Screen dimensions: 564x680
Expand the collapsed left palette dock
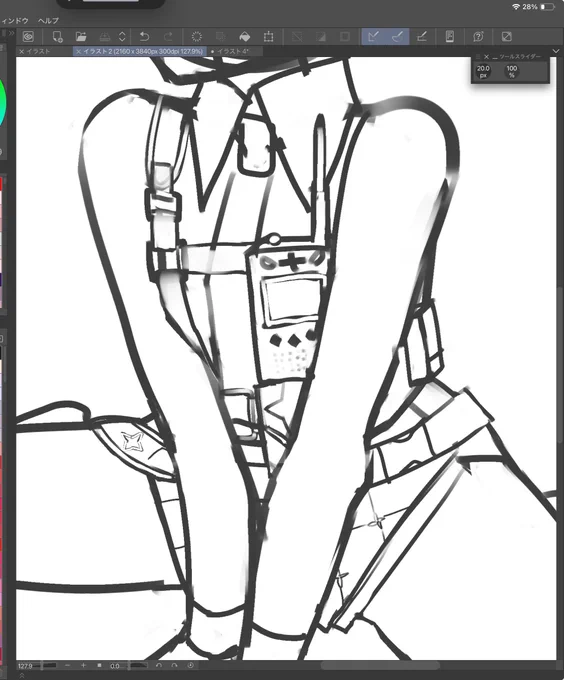11,33
